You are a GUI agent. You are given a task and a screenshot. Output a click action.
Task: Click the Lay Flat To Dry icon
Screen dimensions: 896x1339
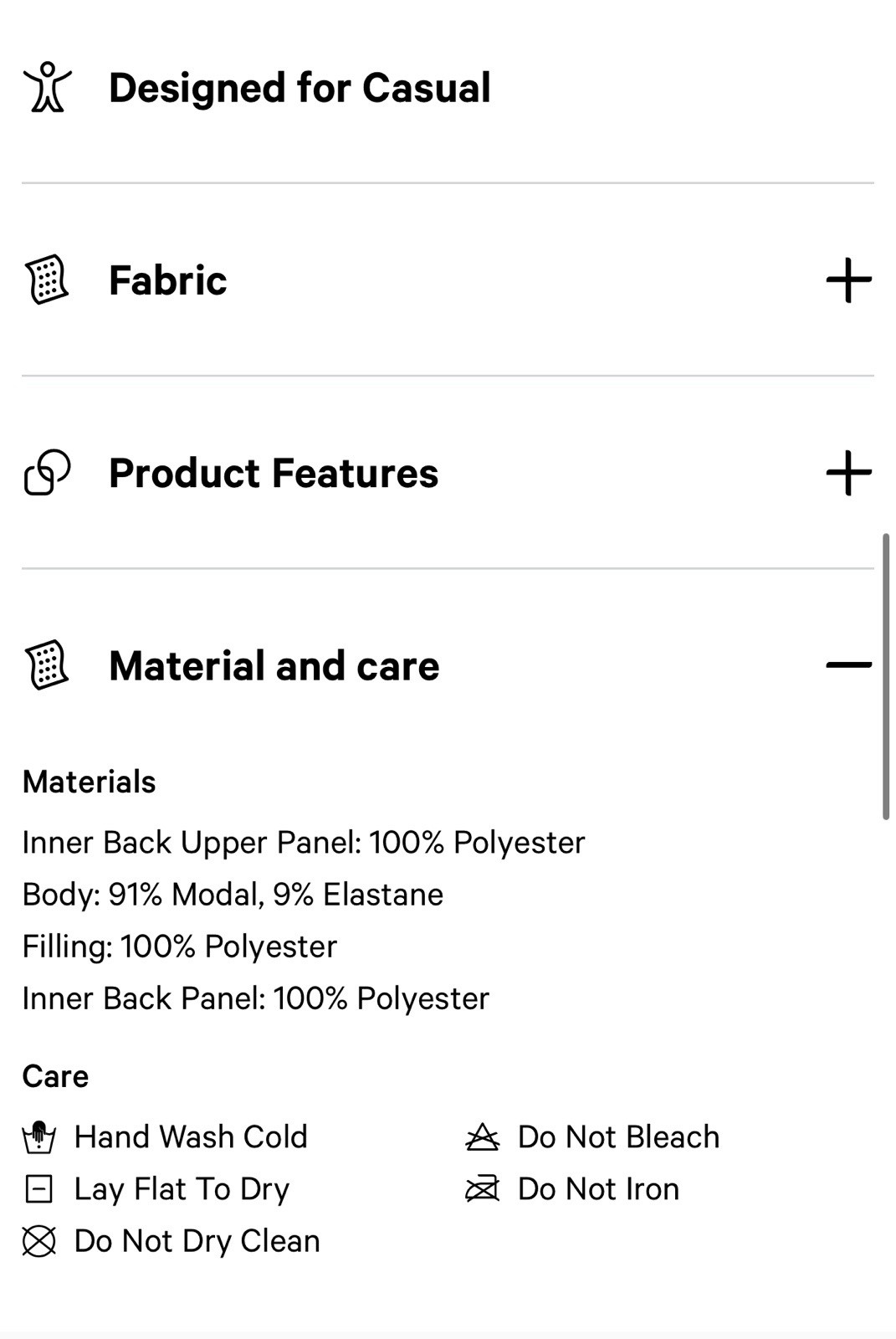(38, 1188)
